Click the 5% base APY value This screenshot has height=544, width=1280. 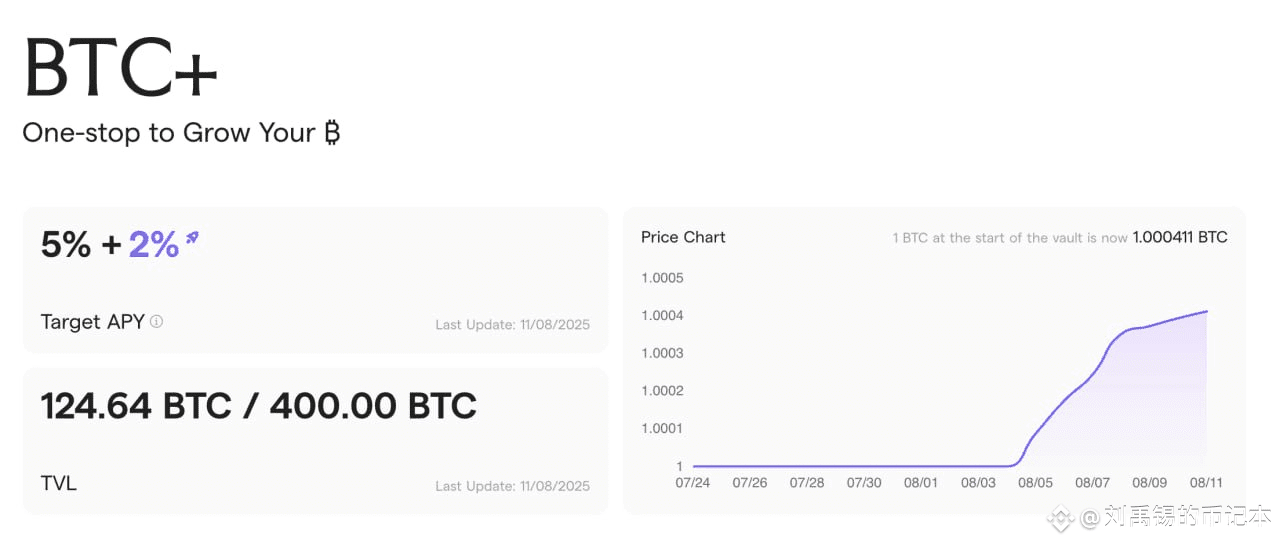(66, 244)
